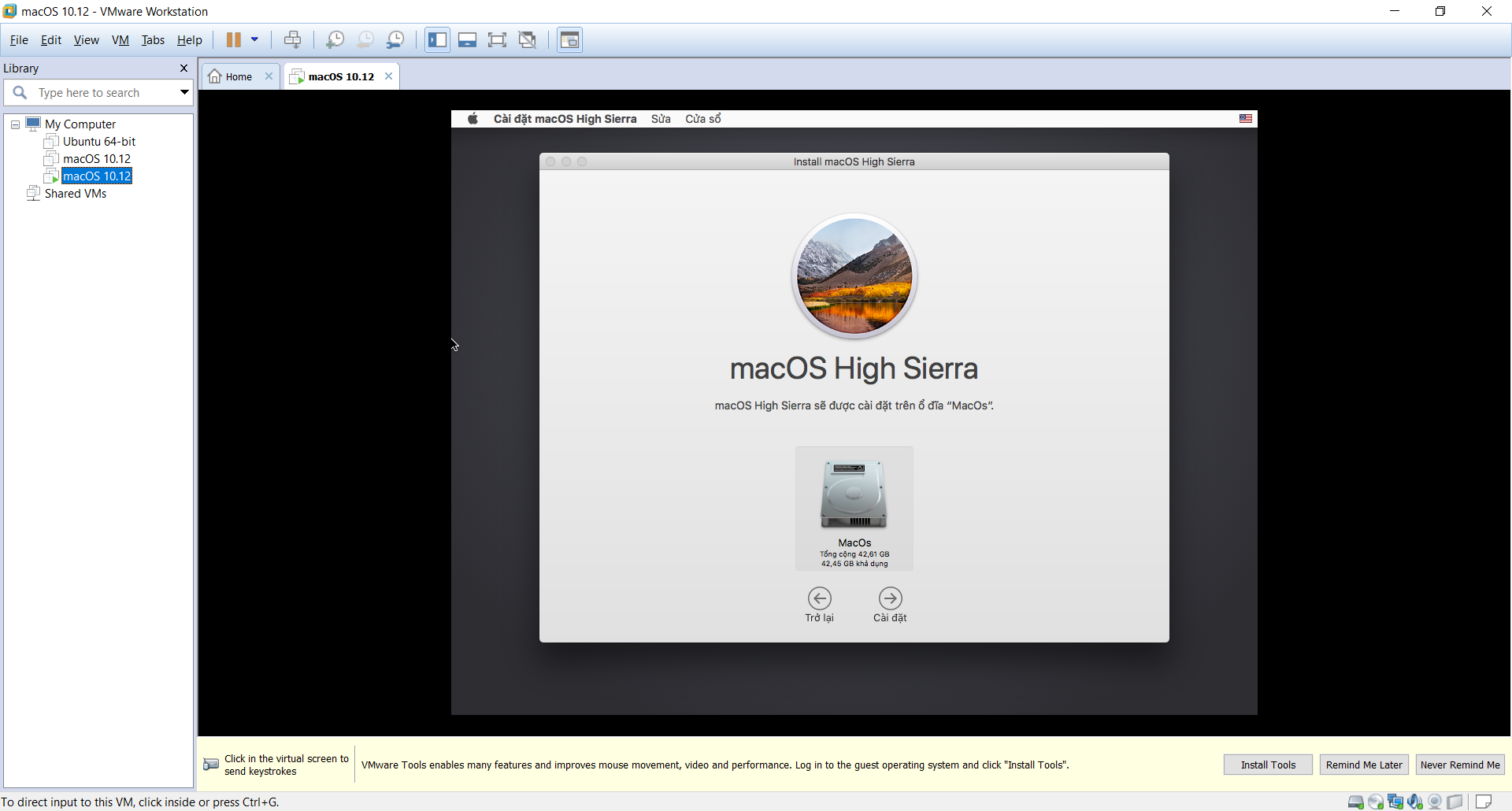This screenshot has width=1512, height=811.
Task: Click Send Ctrl+Alt+Del toolbar icon
Action: [x=292, y=39]
